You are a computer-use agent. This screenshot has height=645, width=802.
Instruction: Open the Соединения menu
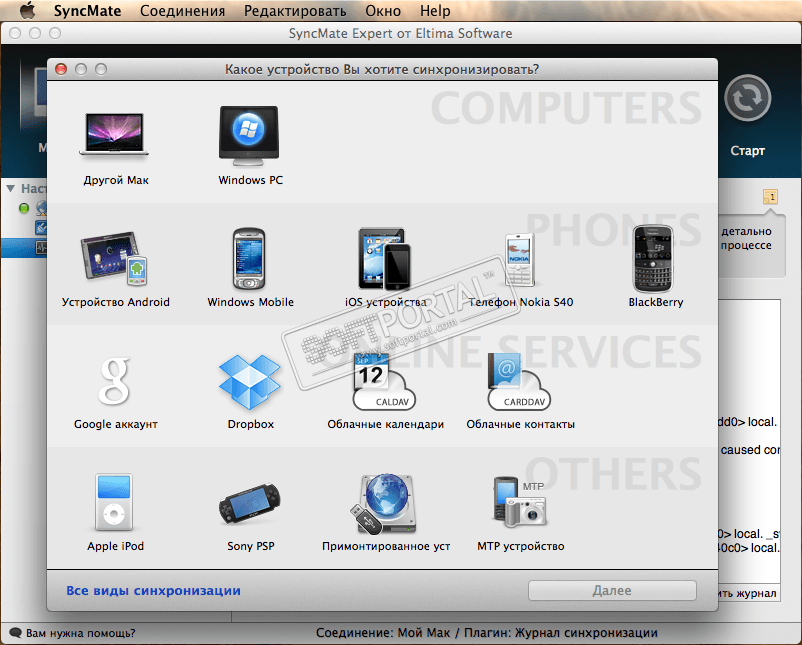[183, 11]
